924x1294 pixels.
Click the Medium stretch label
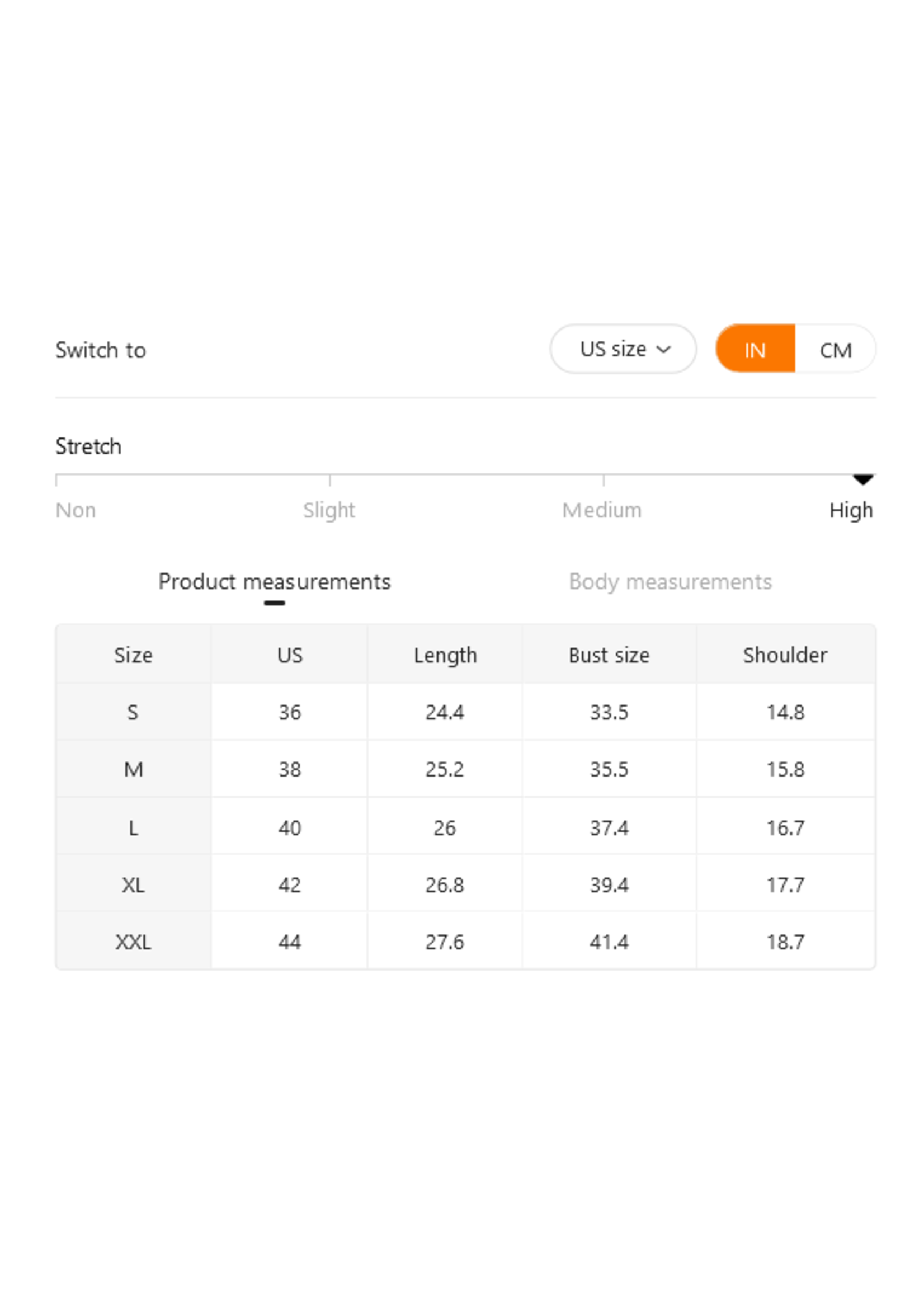point(601,510)
